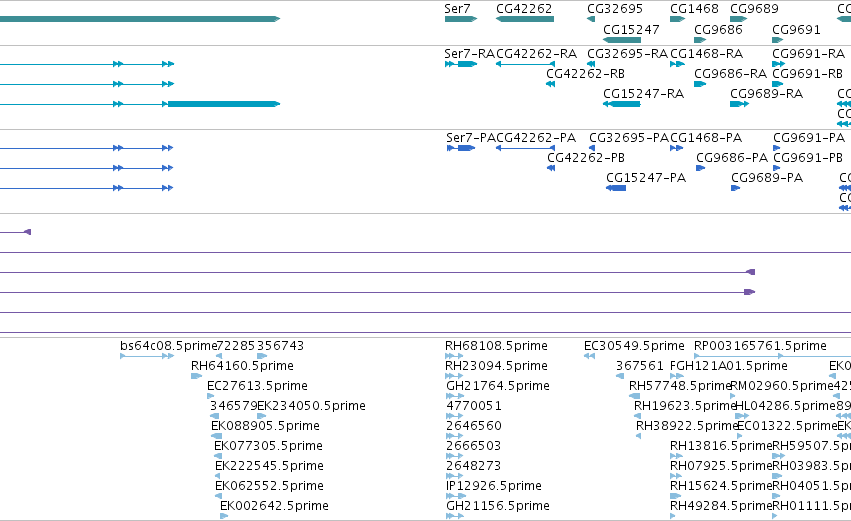Click the RH13816.5prime EST label

(721, 446)
